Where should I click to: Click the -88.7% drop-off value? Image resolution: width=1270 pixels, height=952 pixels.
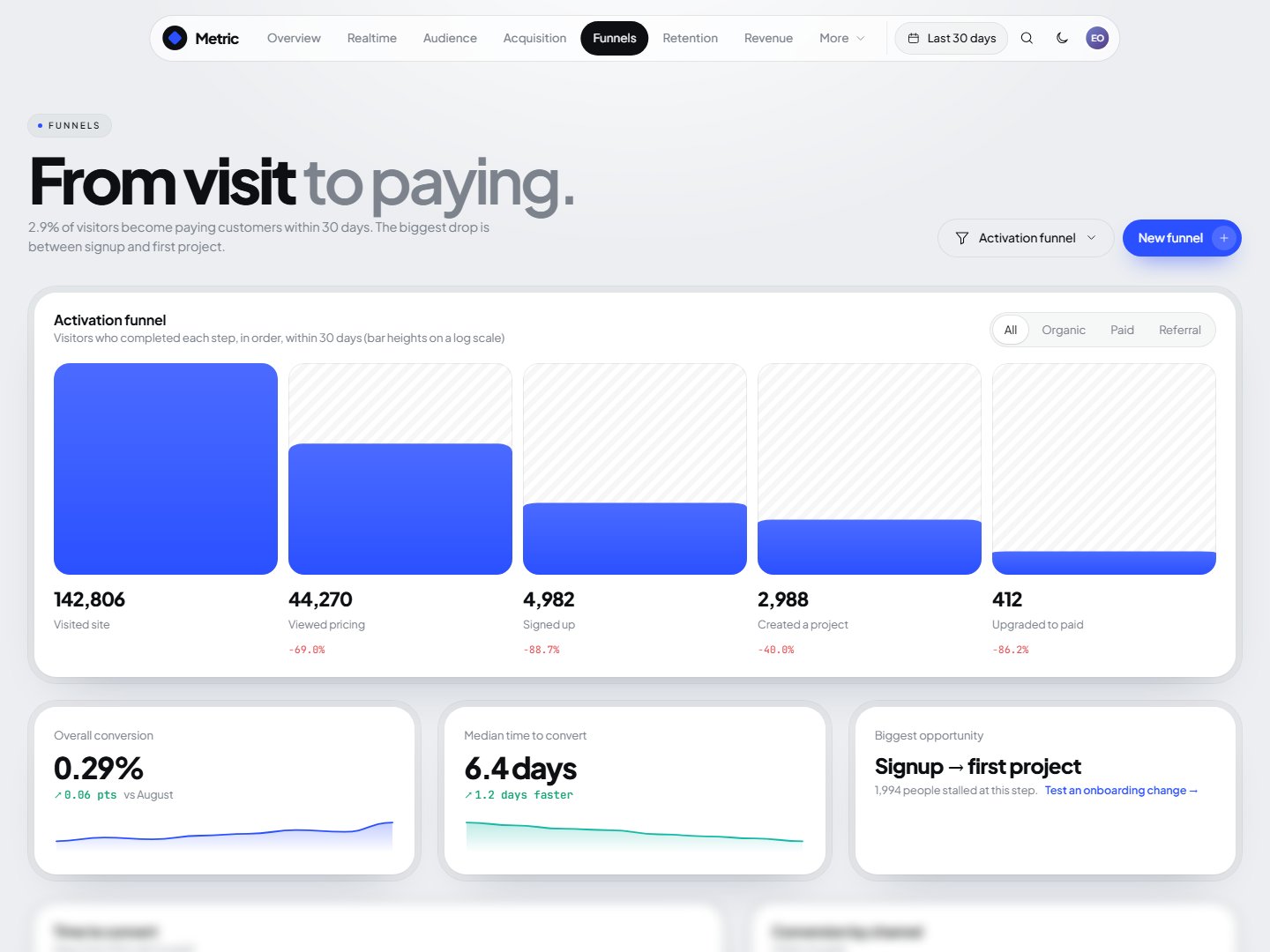(x=542, y=650)
